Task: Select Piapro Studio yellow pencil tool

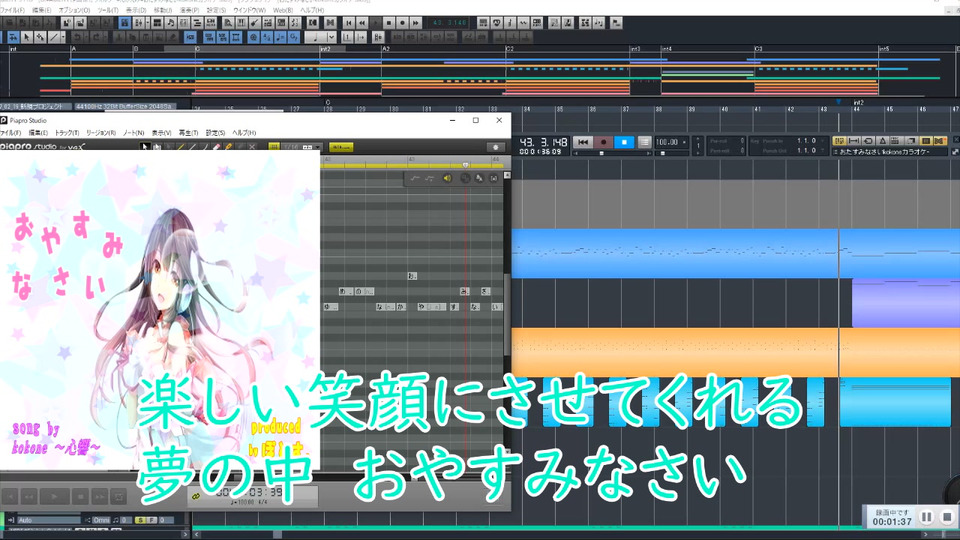Action: pyautogui.click(x=181, y=148)
